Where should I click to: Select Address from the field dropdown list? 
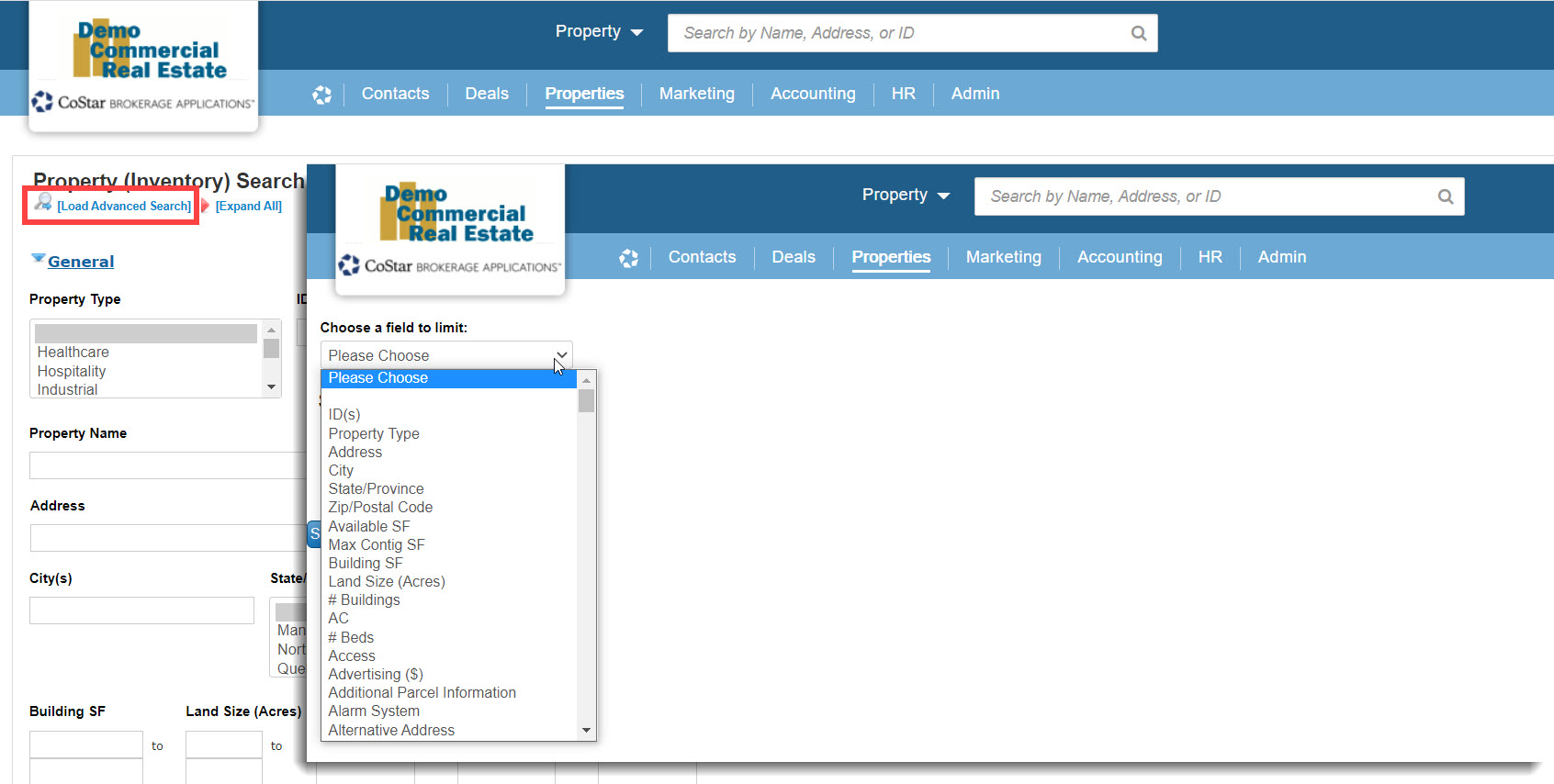(x=449, y=453)
